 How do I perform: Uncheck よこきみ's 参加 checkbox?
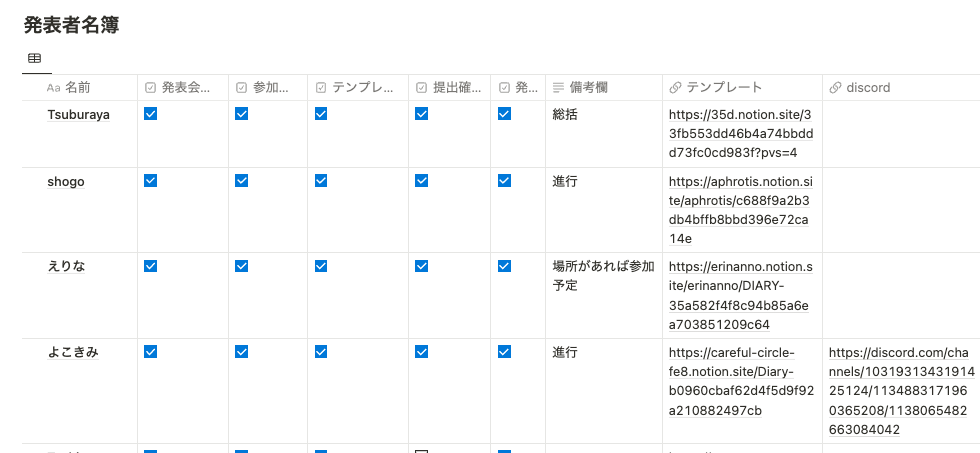coord(242,352)
